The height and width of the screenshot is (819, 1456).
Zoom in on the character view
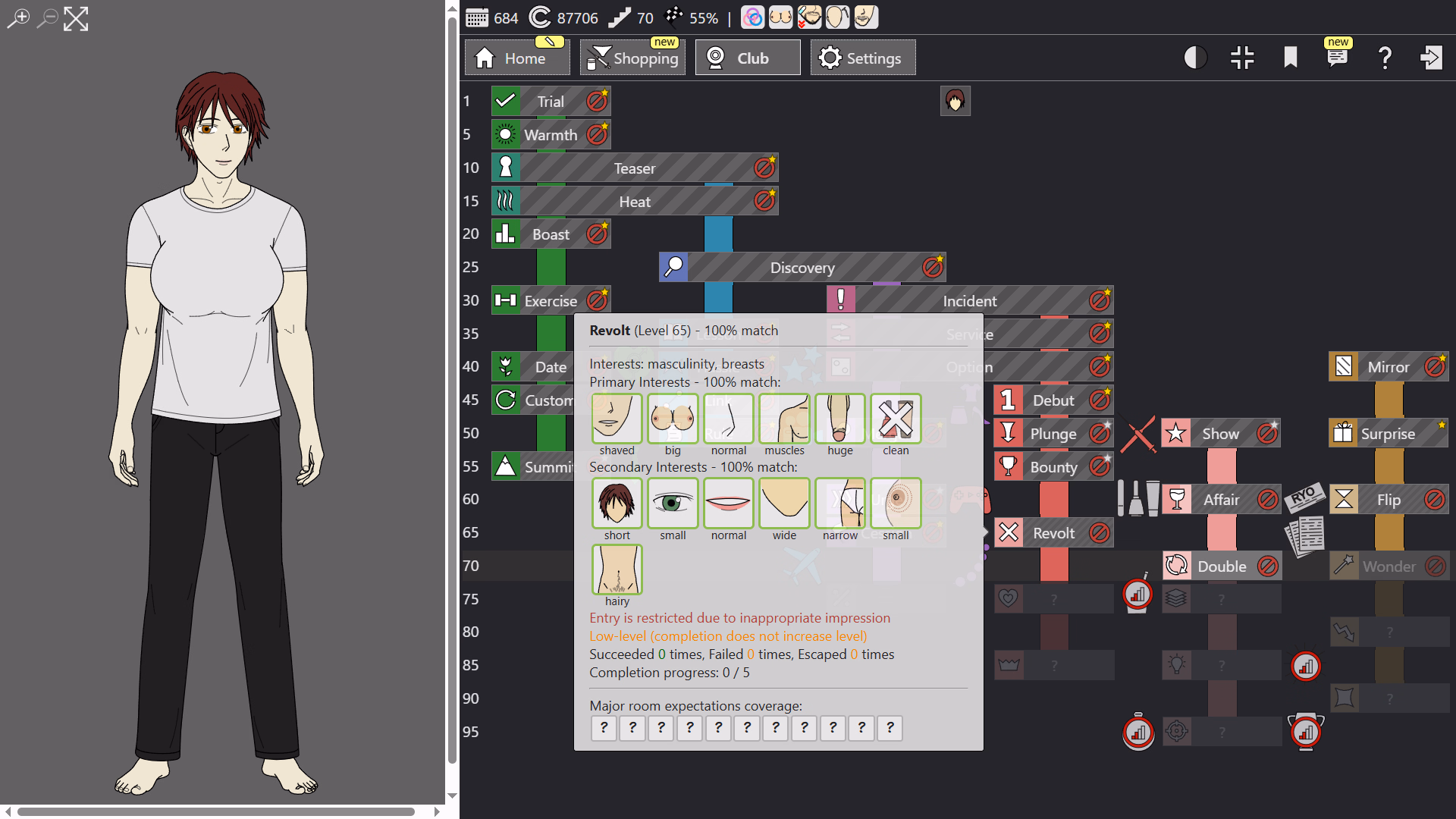[18, 17]
